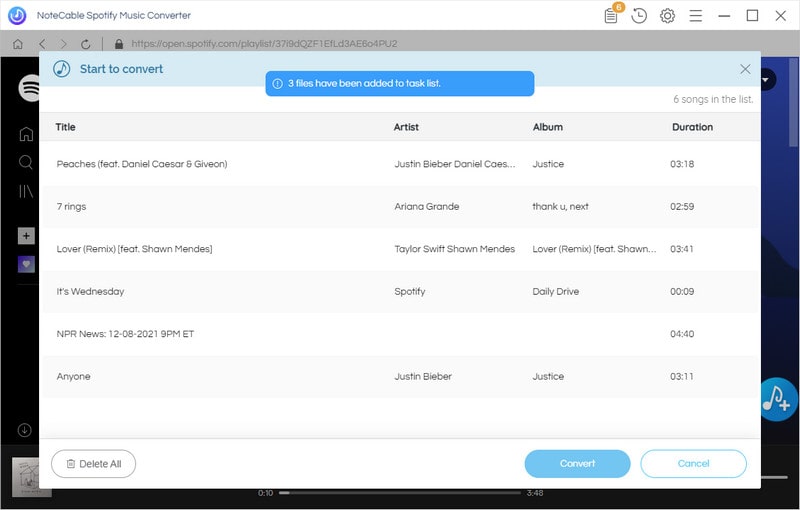Select the 7 rings song title
Viewport: 800px width, 510px height.
[71, 207]
